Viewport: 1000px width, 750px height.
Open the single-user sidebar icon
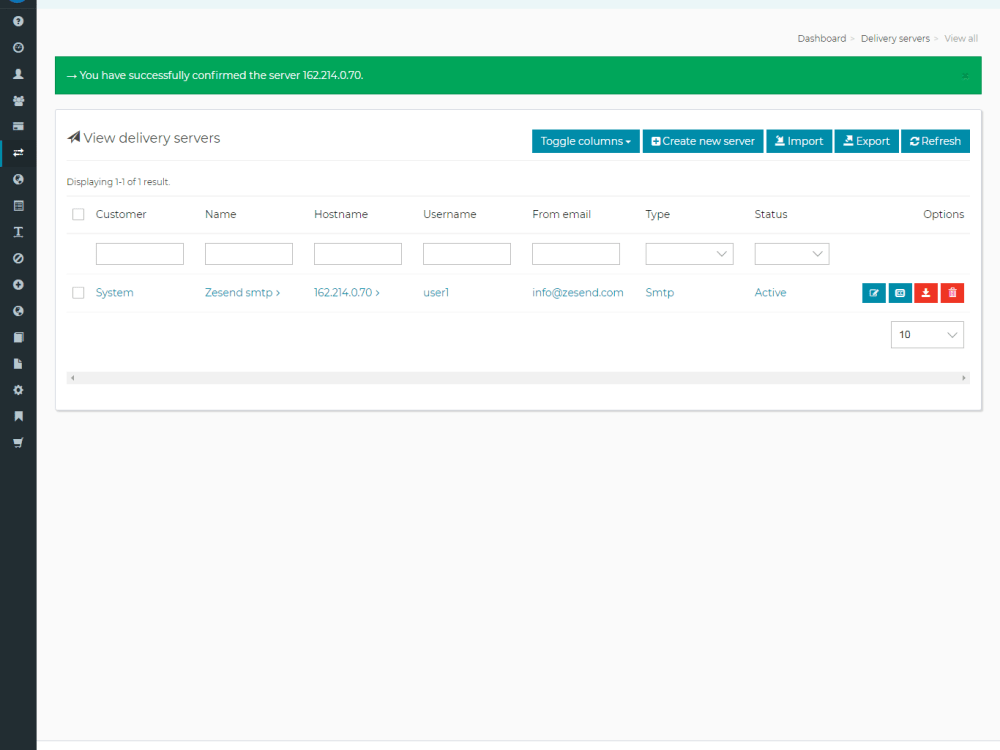[18, 74]
